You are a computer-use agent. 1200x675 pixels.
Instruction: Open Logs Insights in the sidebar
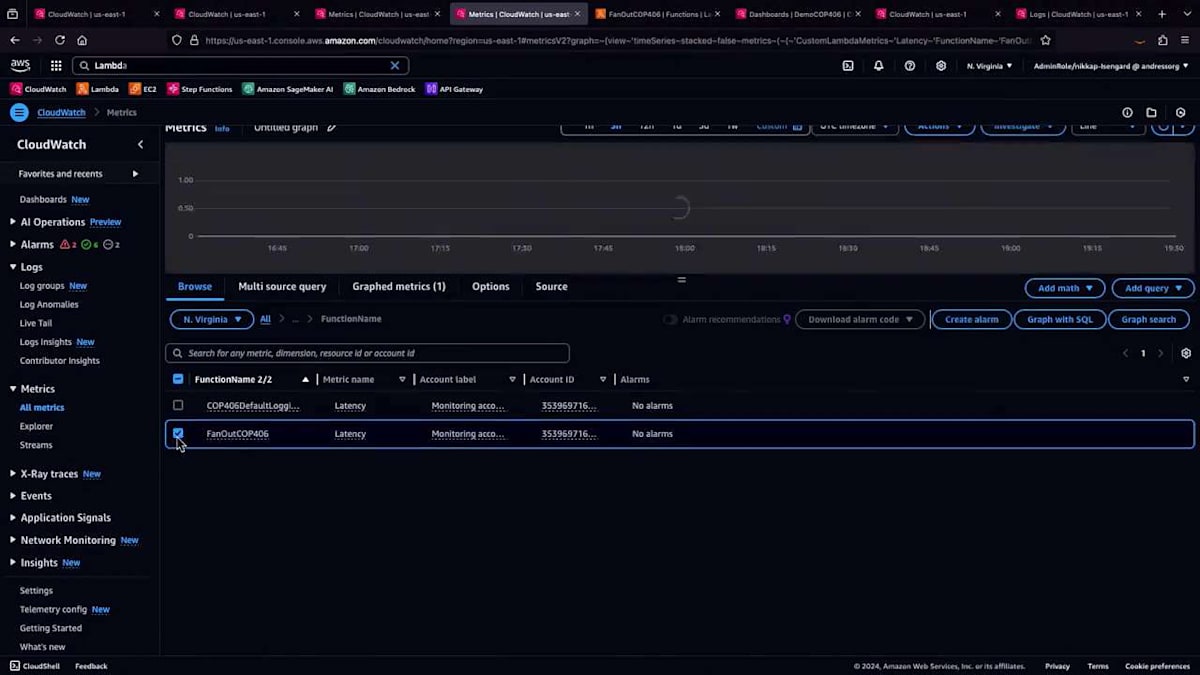pos(46,342)
